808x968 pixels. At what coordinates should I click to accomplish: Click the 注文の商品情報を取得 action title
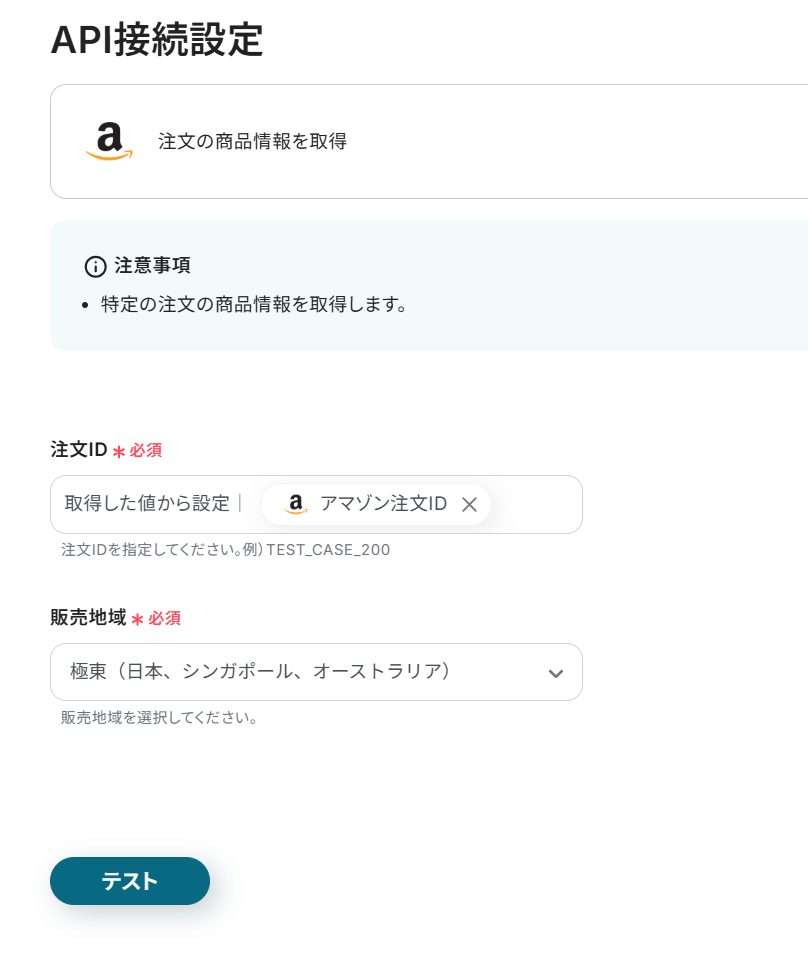(x=252, y=141)
